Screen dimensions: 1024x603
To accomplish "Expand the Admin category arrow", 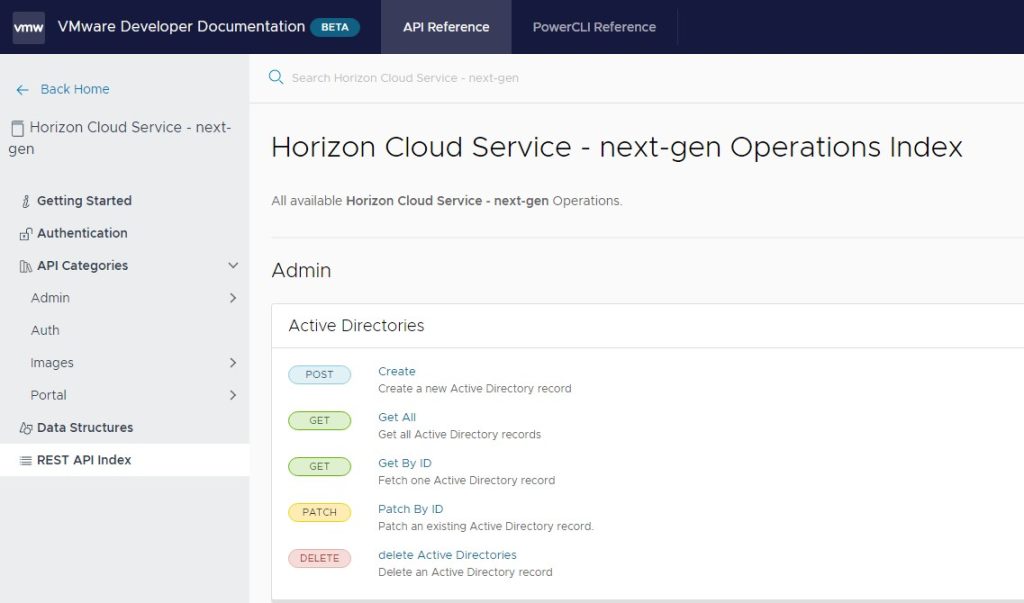I will click(x=233, y=298).
